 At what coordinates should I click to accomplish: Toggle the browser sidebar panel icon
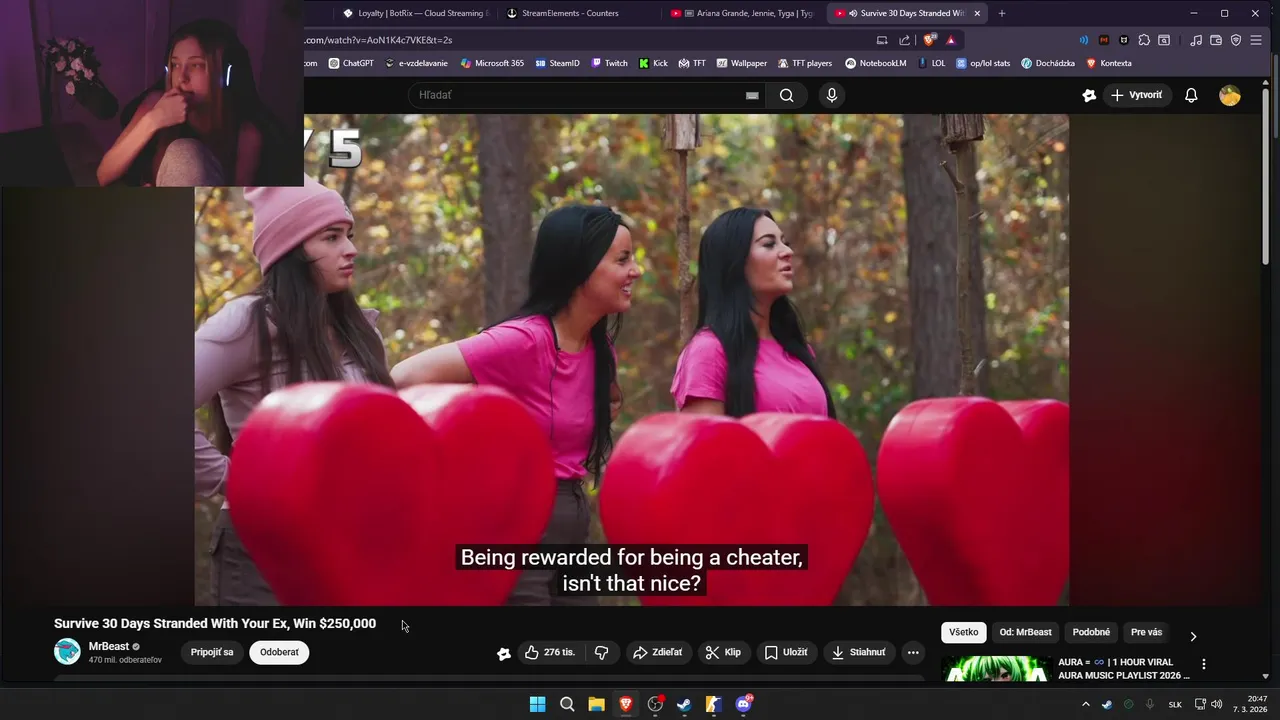[1164, 40]
